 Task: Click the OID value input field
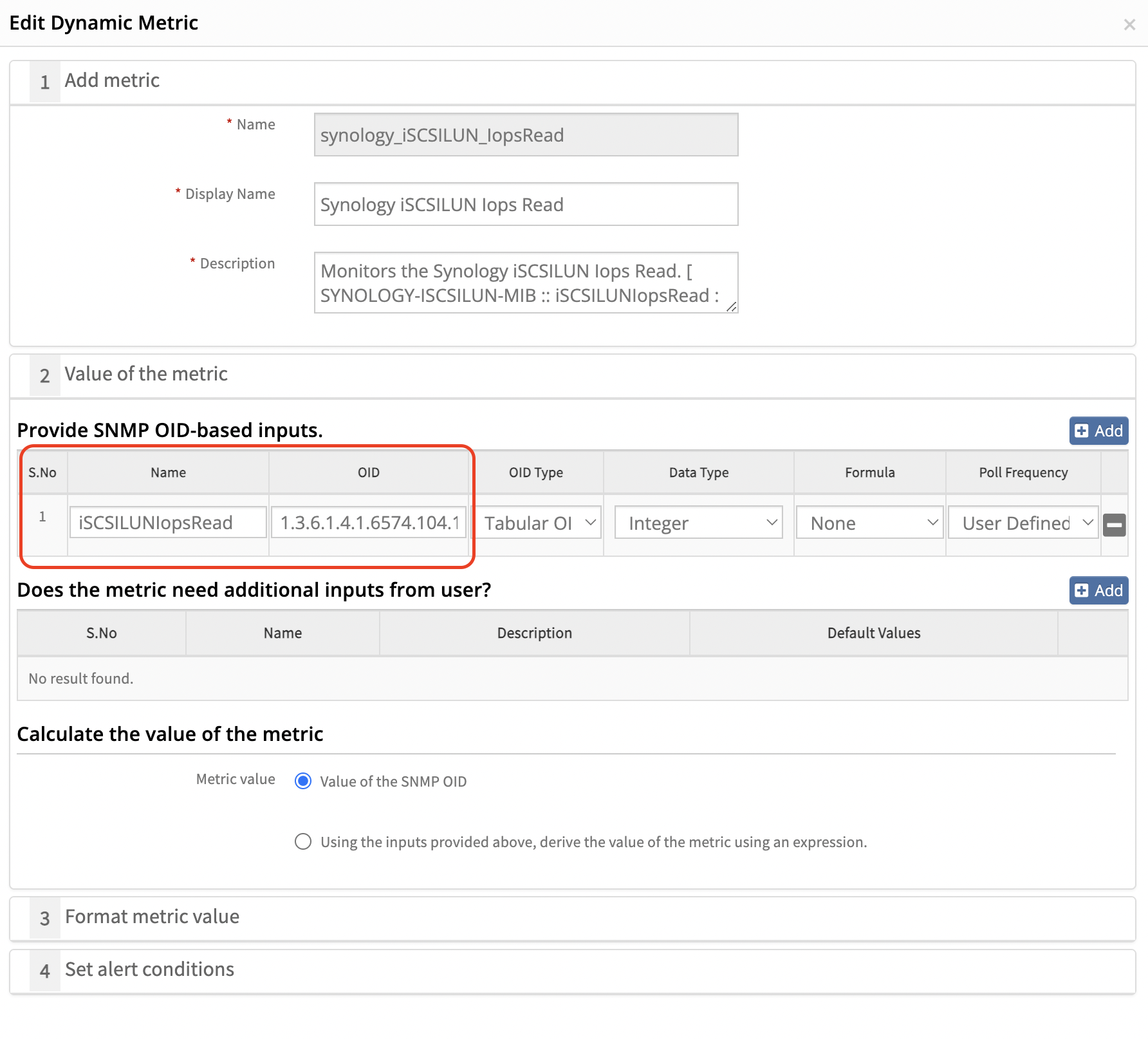point(369,523)
